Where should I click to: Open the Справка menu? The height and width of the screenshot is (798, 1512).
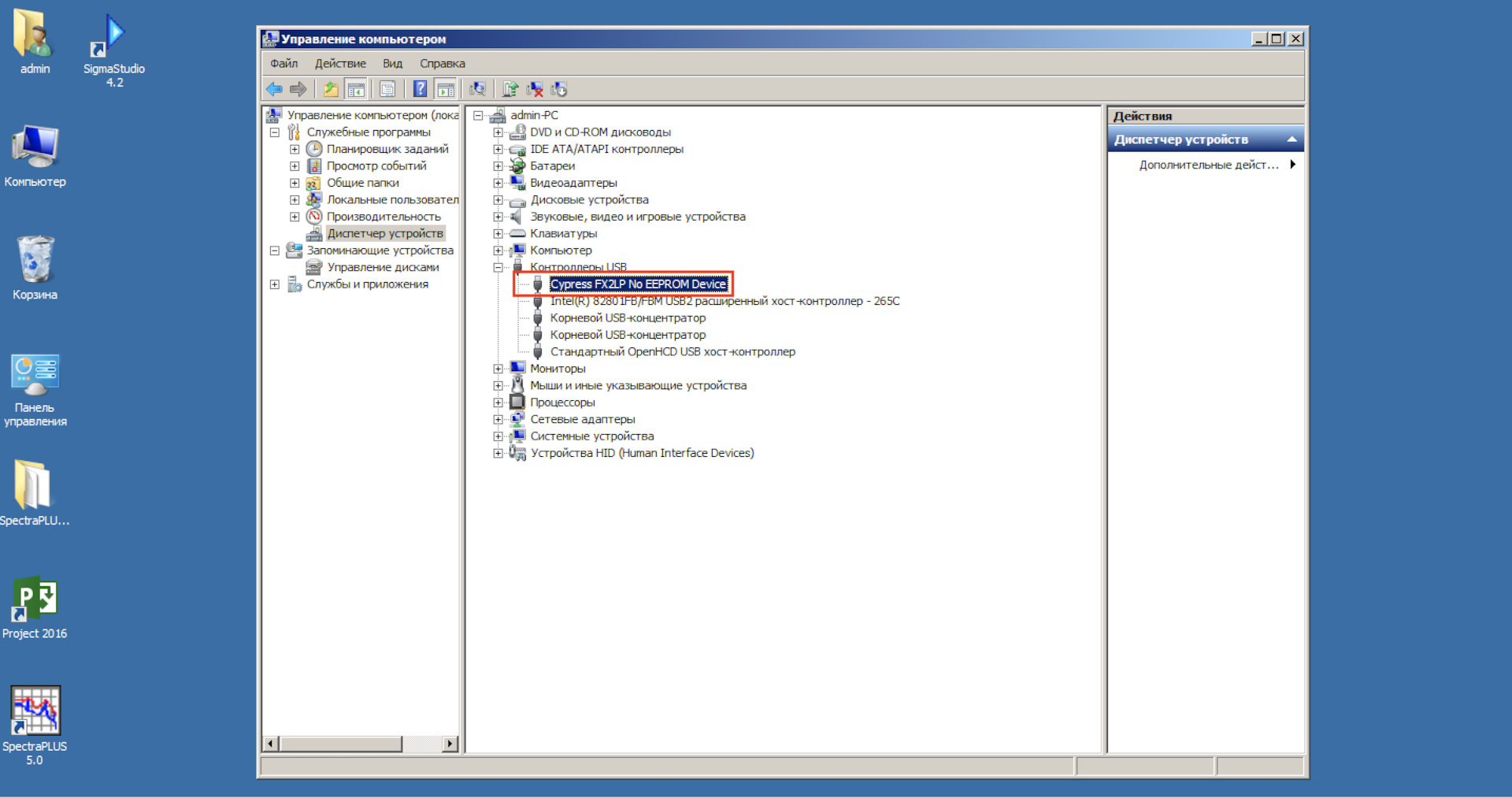[443, 63]
